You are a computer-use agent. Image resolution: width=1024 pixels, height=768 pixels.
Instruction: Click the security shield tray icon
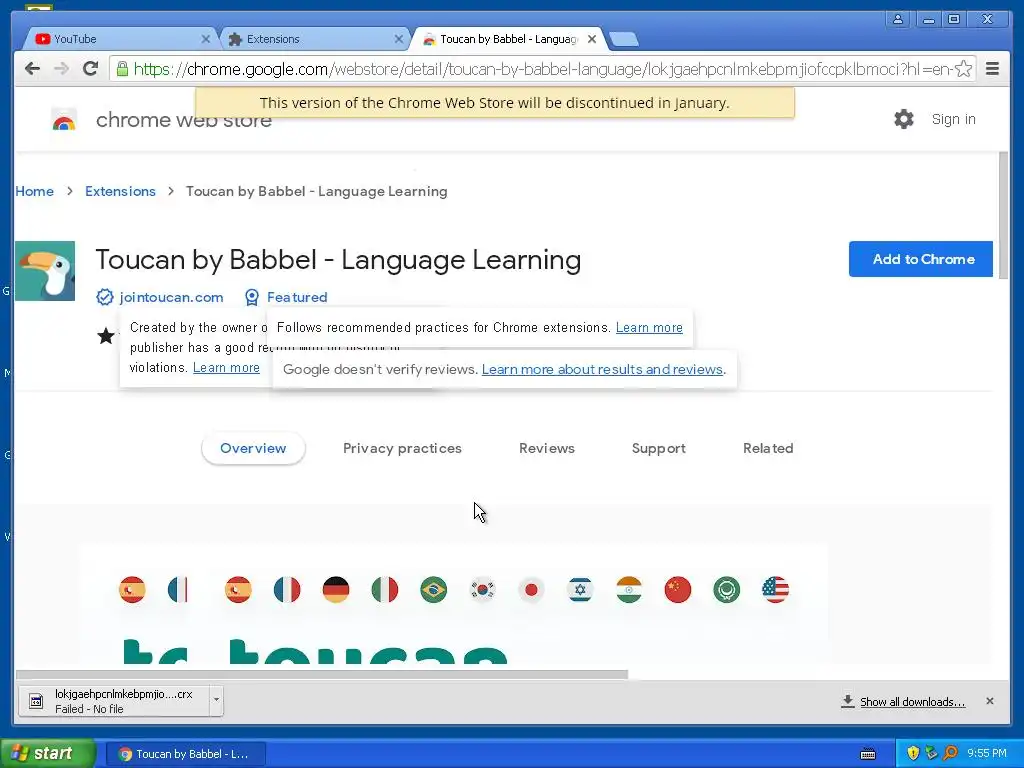(913, 753)
